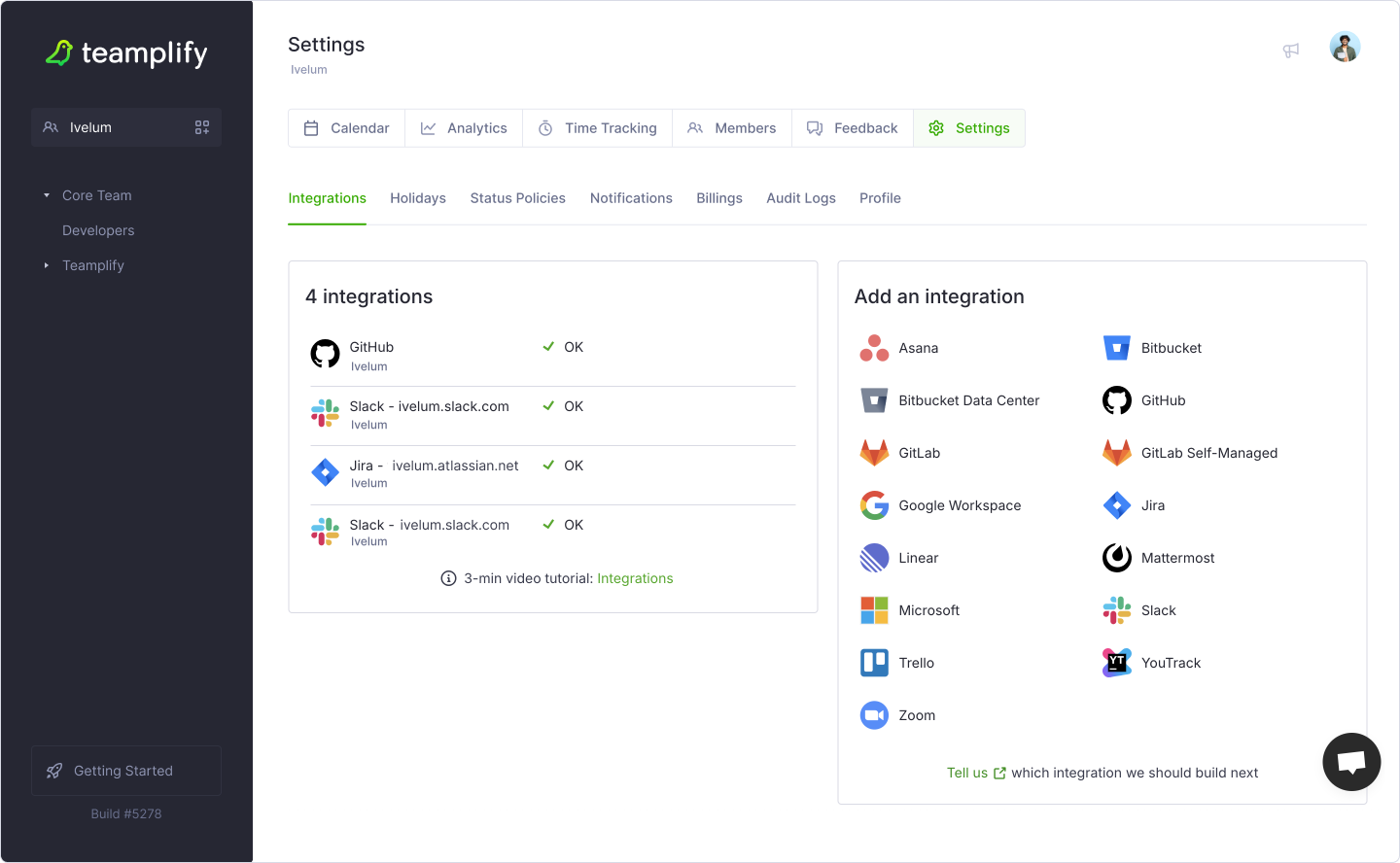Screen dimensions: 1400x863
Task: Switch to the Calendar tab
Action: [346, 128]
